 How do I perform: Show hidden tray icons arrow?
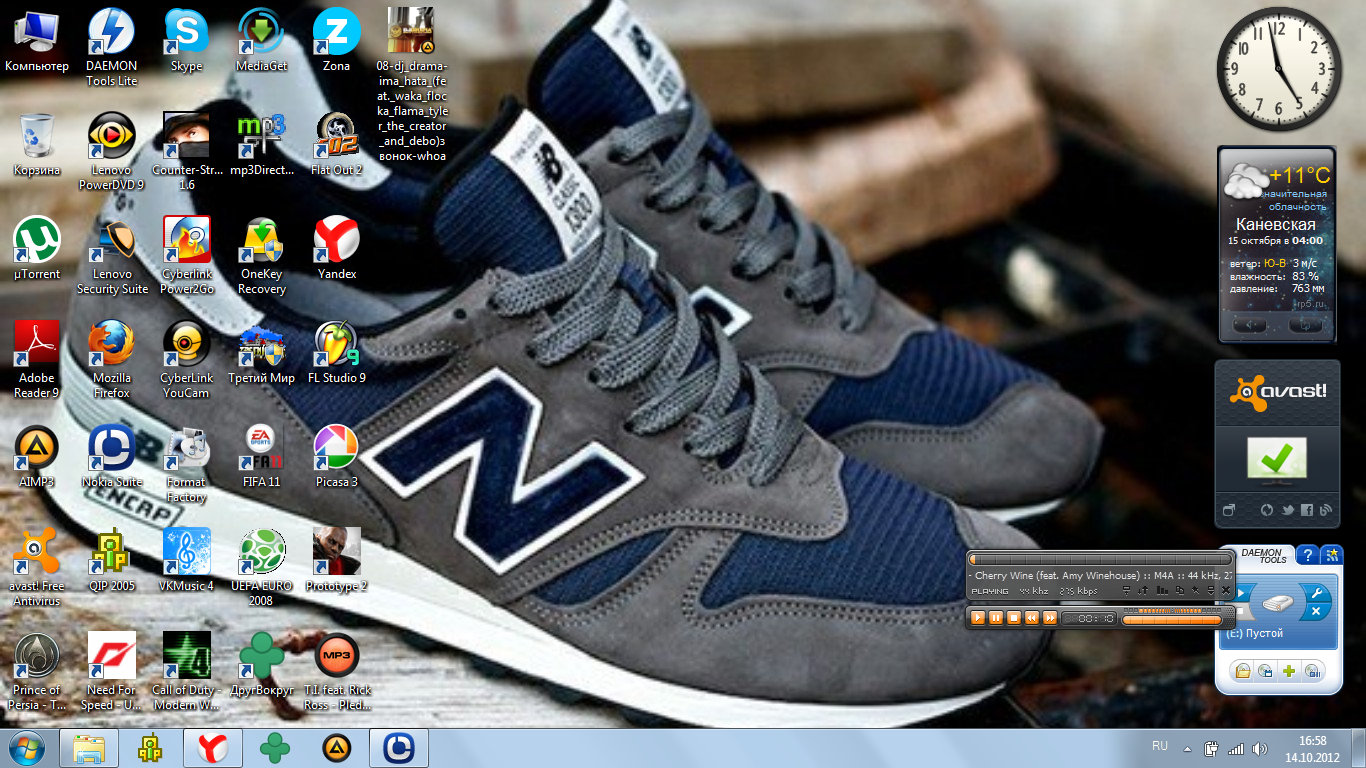(1187, 748)
